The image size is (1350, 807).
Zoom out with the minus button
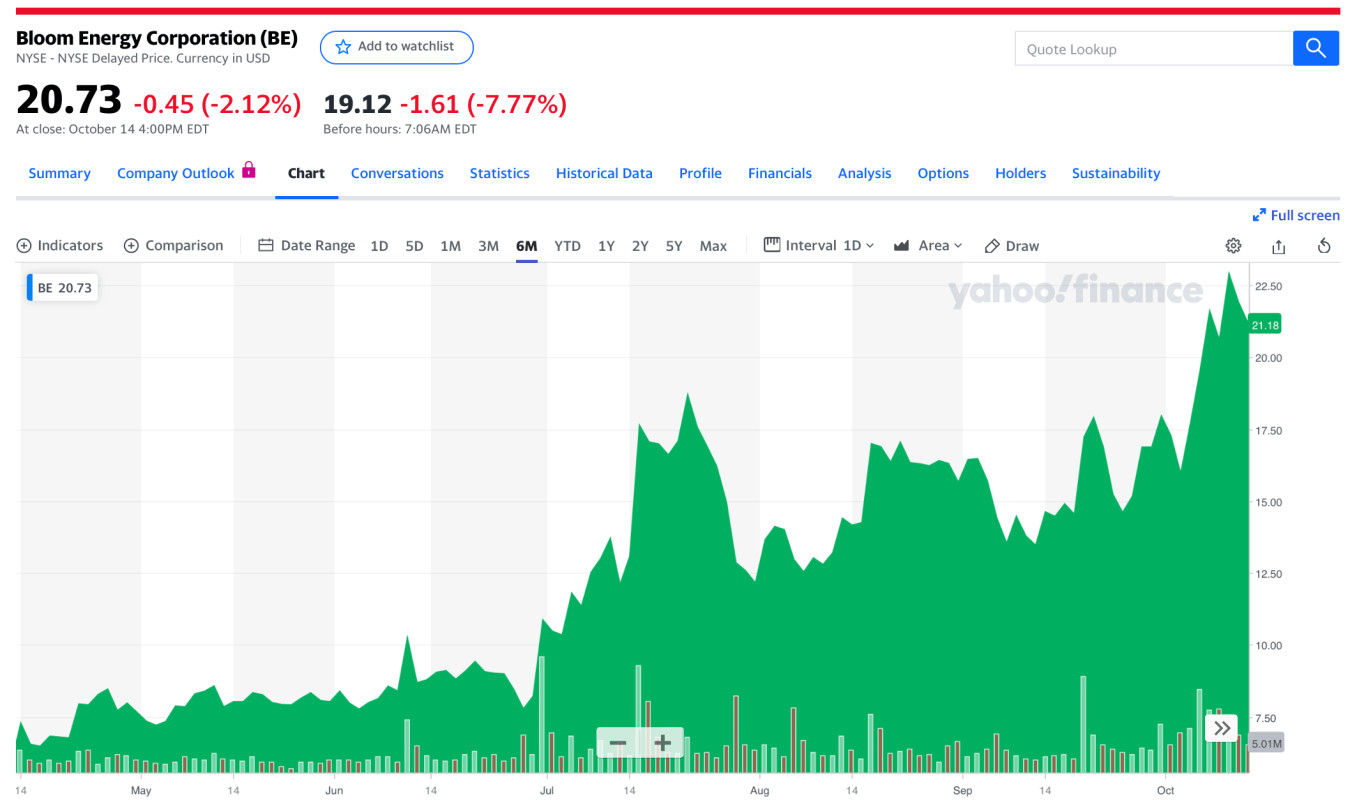[x=618, y=743]
